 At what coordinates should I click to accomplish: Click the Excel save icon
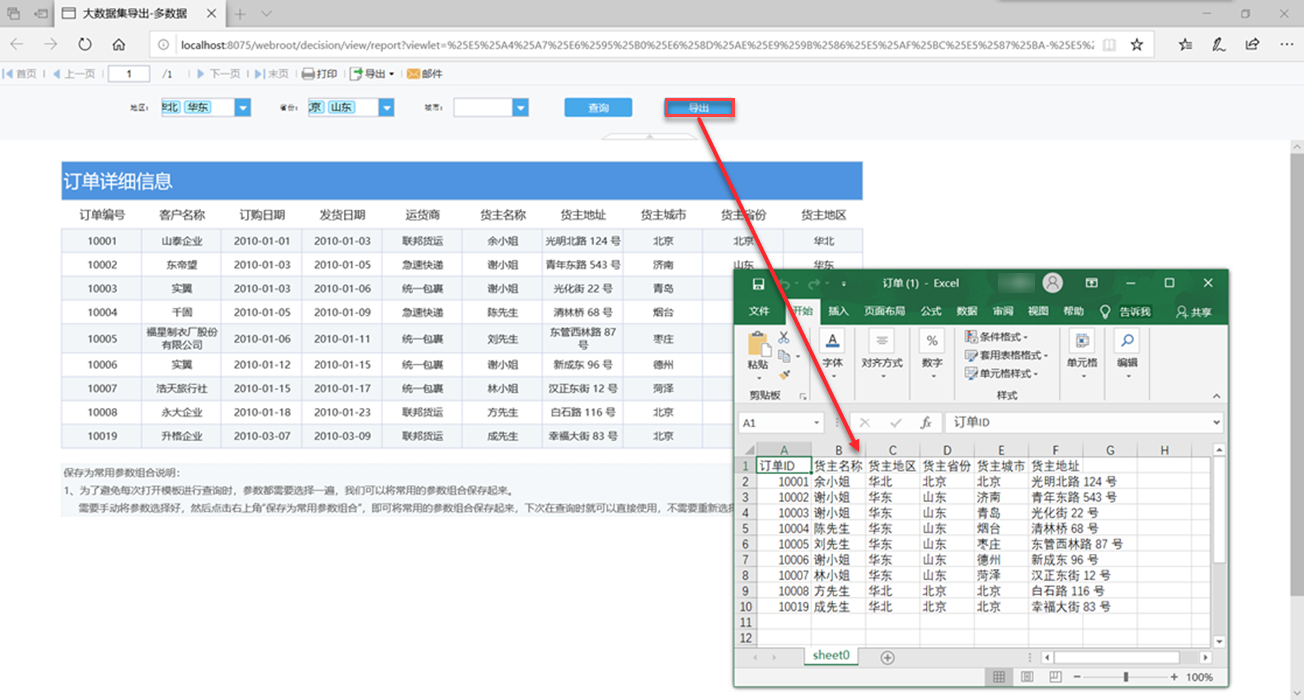(x=759, y=284)
